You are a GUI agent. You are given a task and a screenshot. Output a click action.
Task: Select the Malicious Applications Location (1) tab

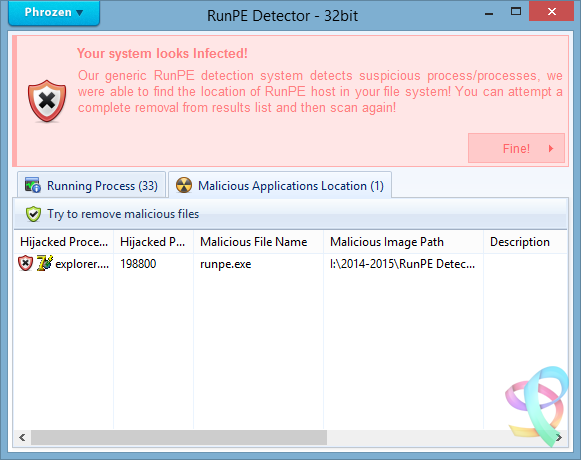280,185
